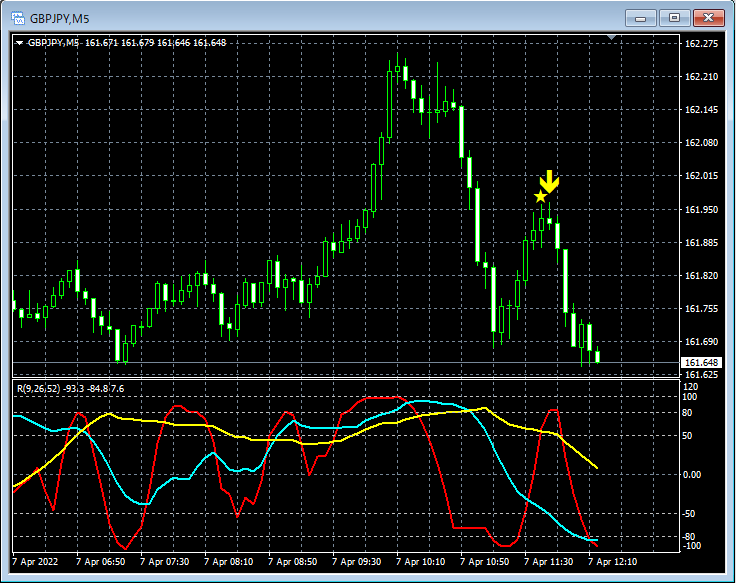Click the 7 Apr 11:30 time label

tap(549, 562)
